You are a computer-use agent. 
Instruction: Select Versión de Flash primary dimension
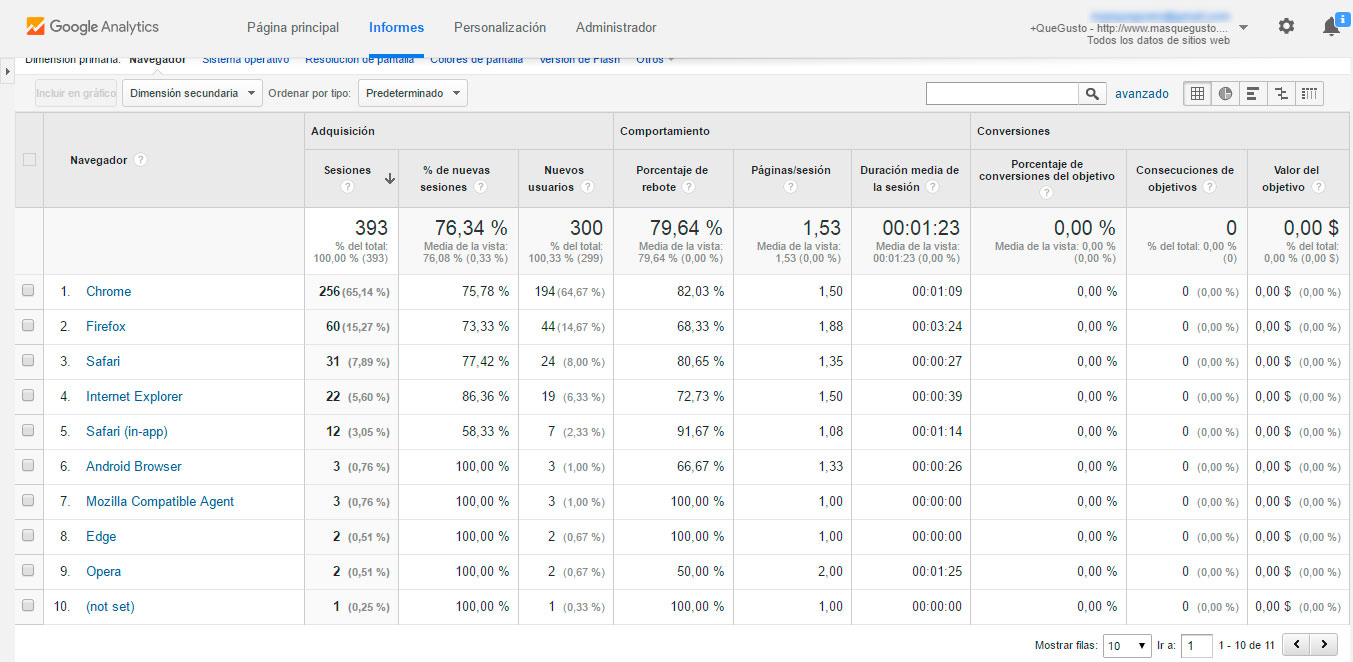[x=580, y=59]
